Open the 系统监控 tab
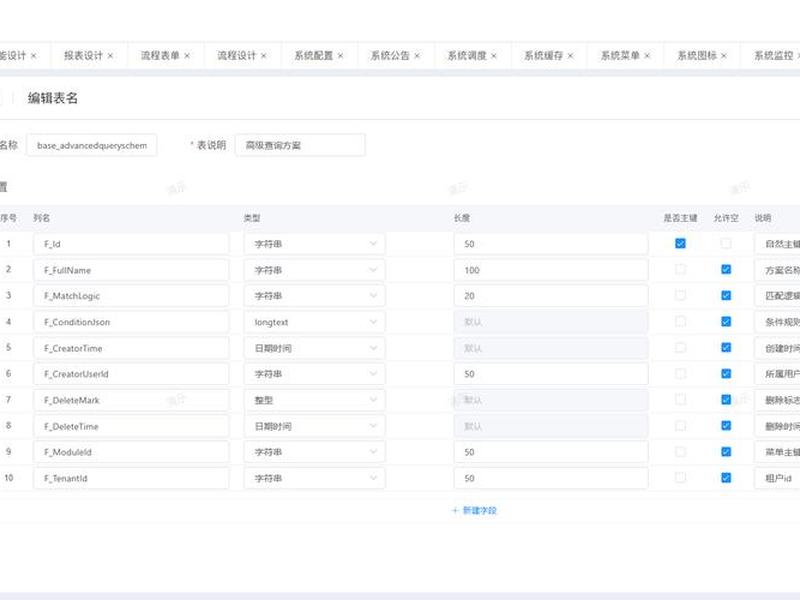 click(x=773, y=56)
